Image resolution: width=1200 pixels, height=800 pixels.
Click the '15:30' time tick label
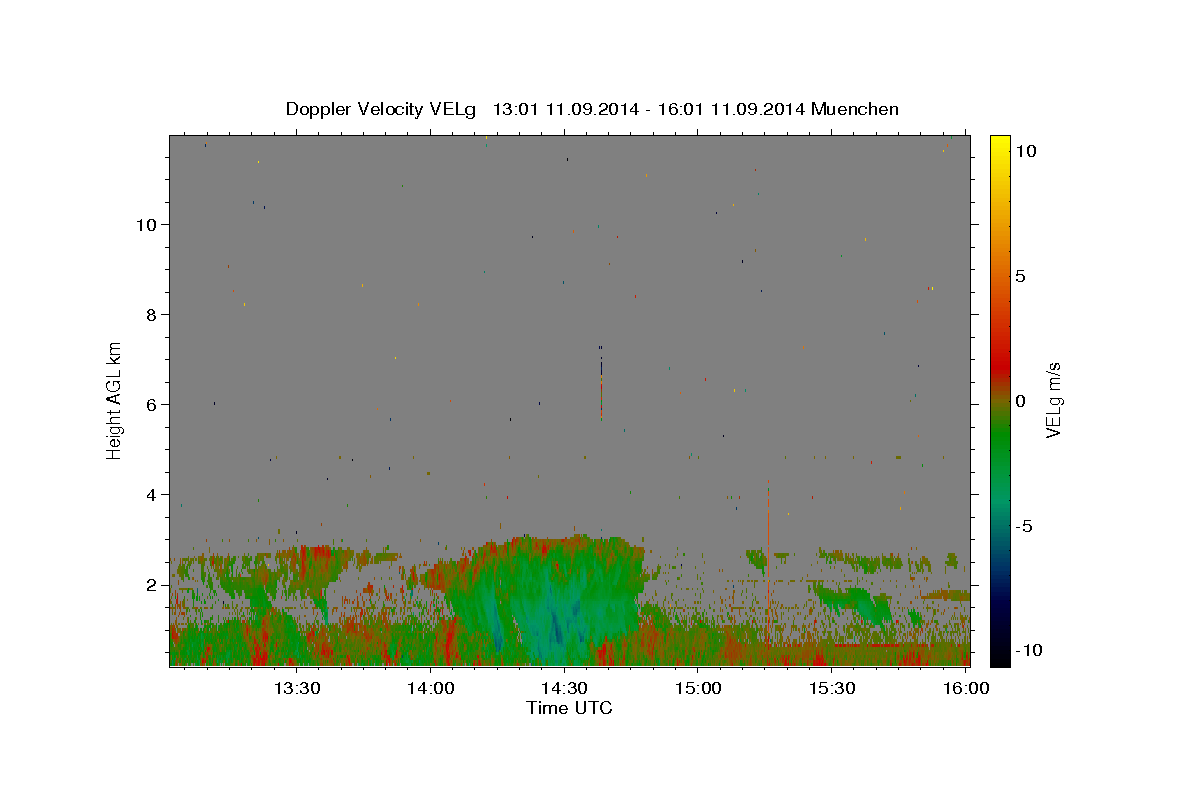coord(832,688)
